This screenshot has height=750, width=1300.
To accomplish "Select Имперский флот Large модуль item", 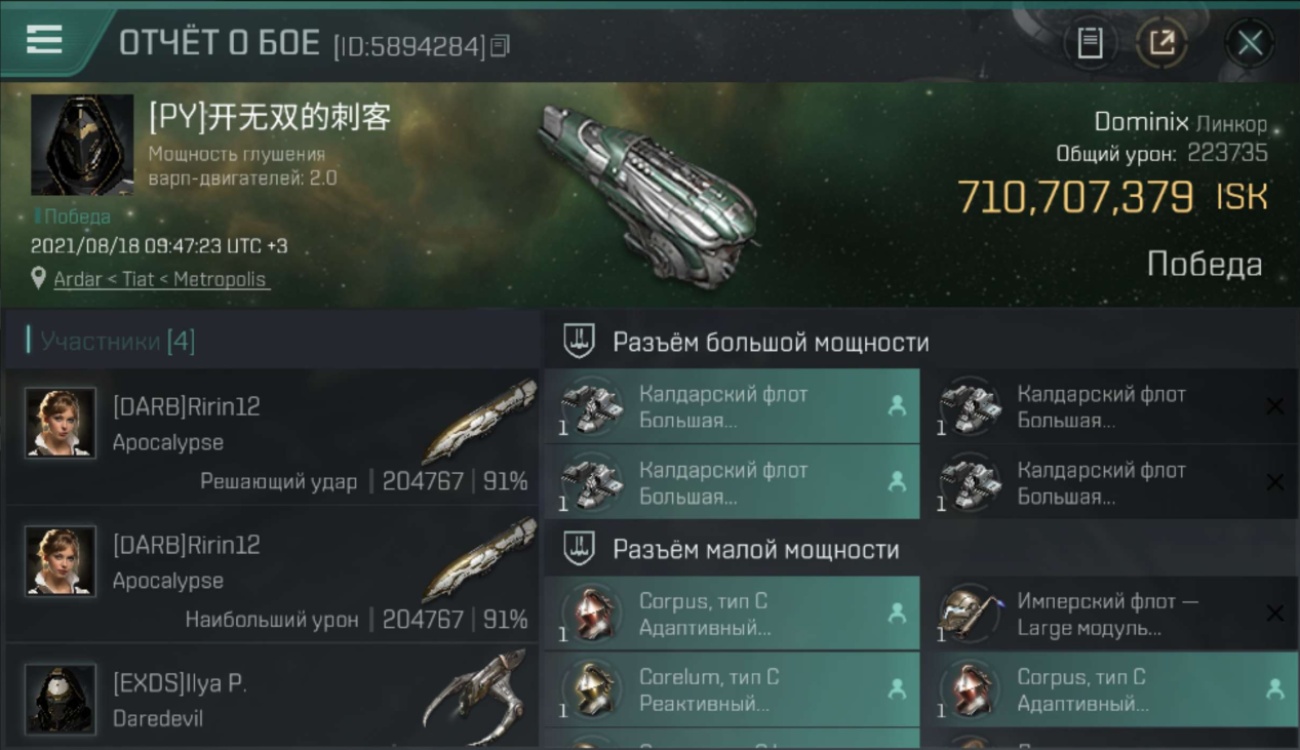I will tap(1110, 614).
